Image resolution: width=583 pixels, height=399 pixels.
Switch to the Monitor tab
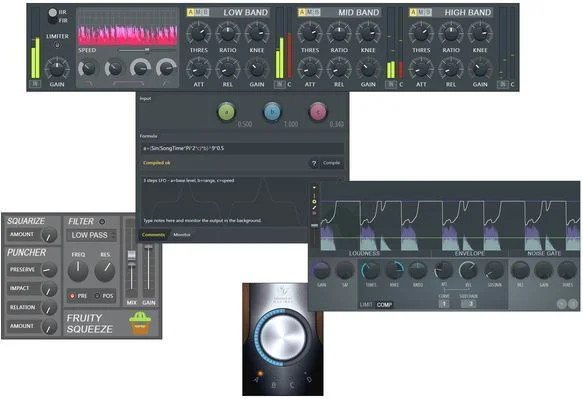tap(182, 235)
